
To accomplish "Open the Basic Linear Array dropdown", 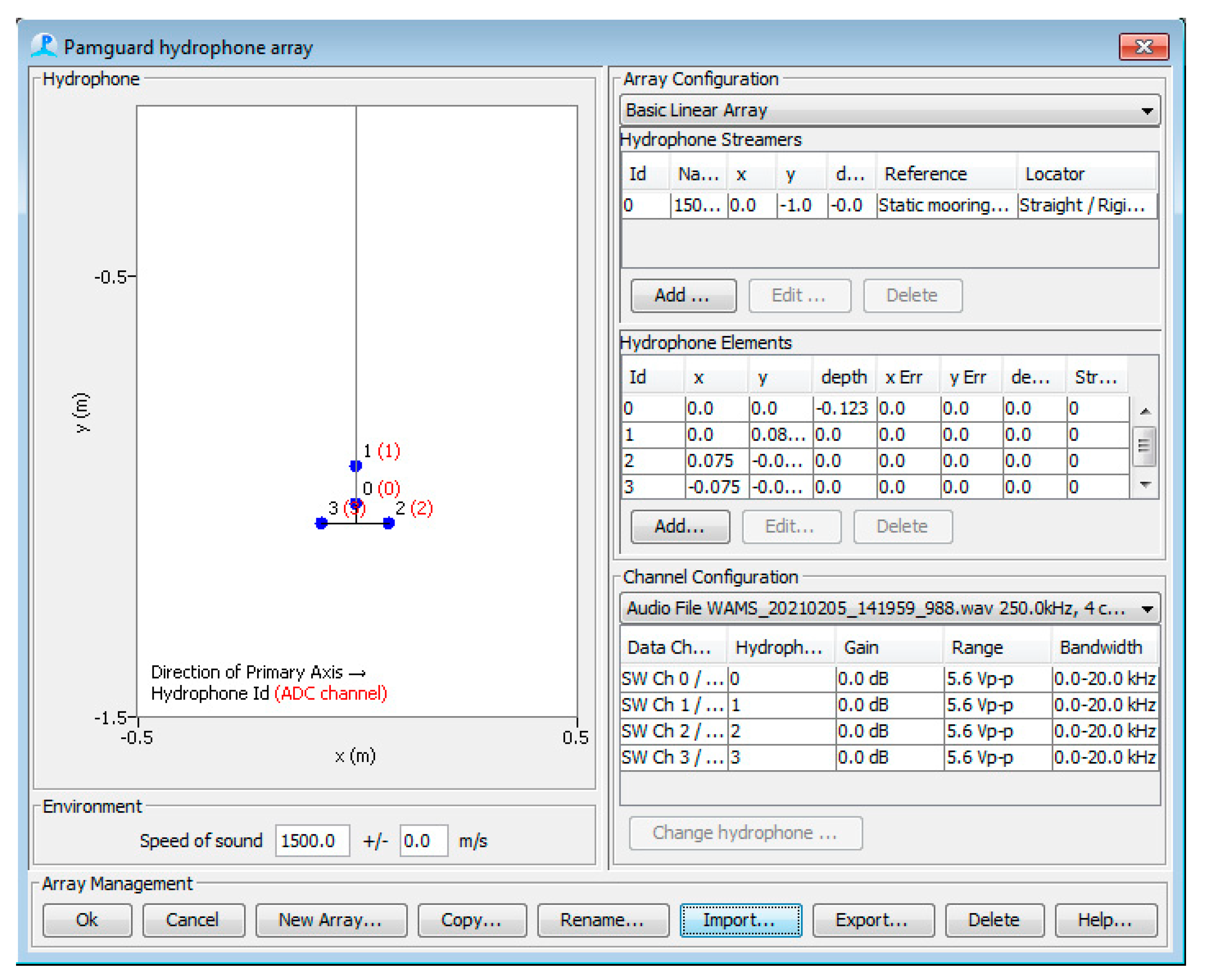I will [x=889, y=110].
